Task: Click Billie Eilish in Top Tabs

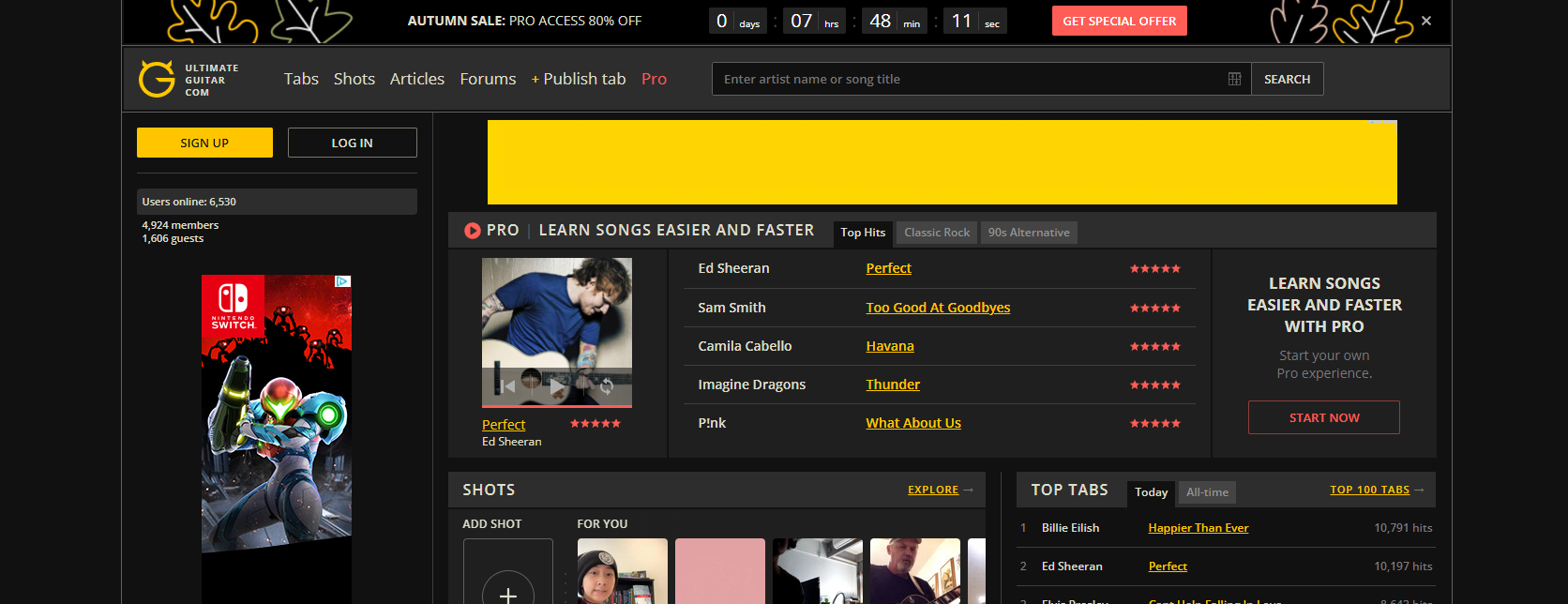Action: (x=1070, y=528)
